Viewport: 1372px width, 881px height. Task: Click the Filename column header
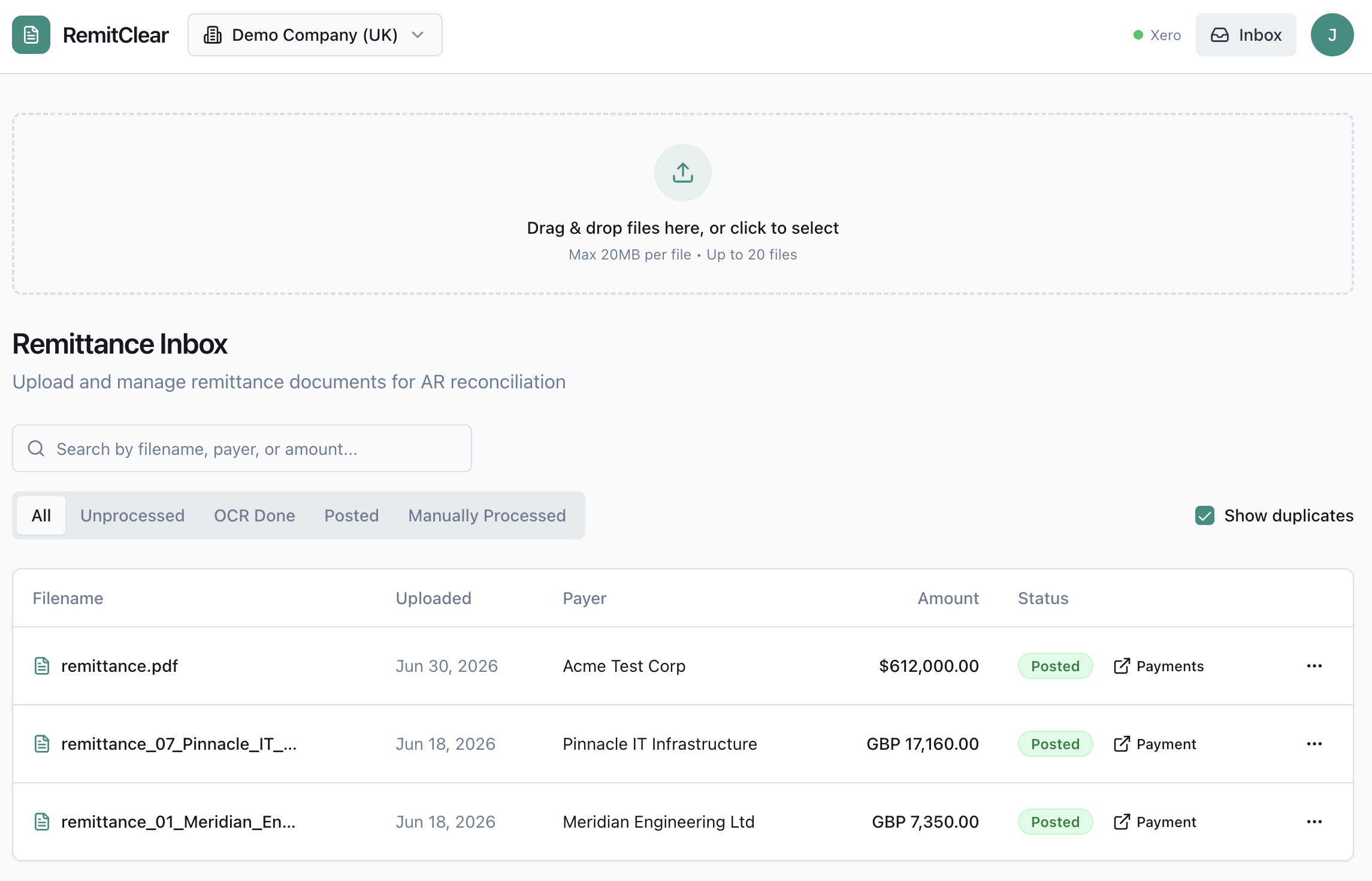pyautogui.click(x=68, y=598)
